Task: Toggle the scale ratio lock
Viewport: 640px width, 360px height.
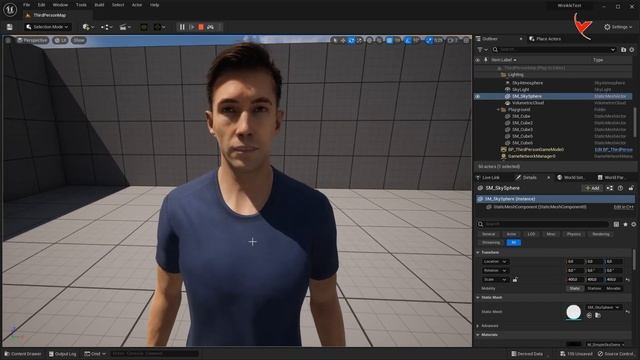Action: pos(515,280)
